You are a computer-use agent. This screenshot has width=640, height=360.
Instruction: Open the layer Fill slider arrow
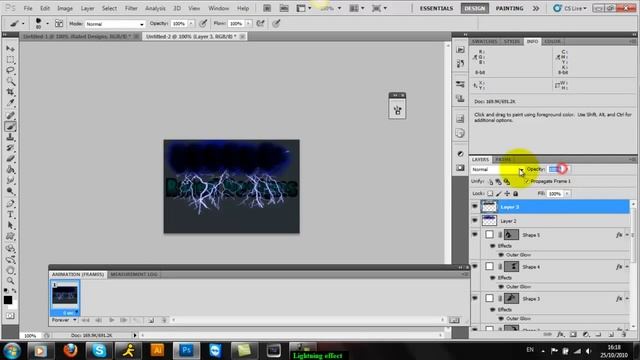click(x=567, y=193)
